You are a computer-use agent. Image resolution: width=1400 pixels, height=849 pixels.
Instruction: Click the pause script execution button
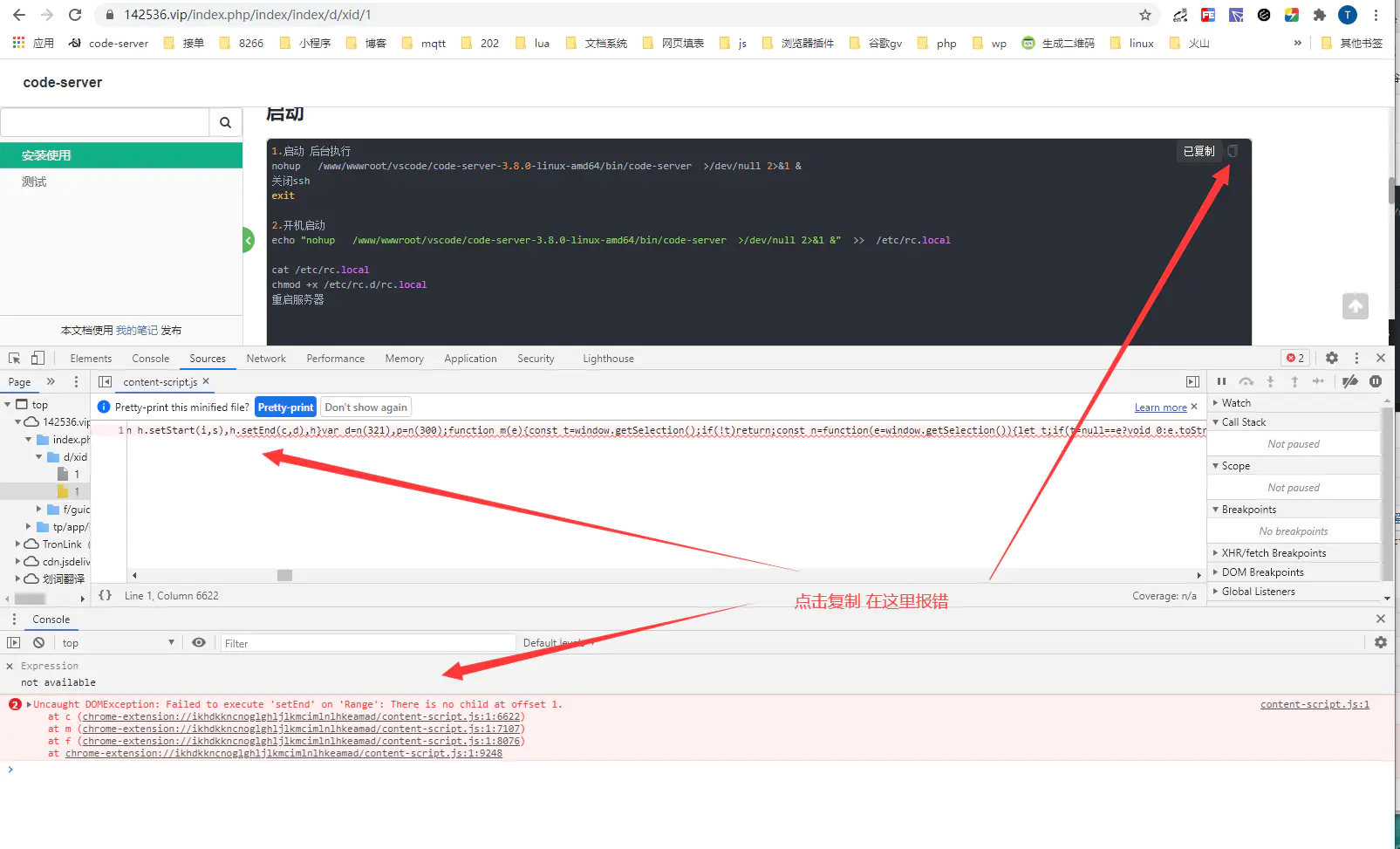[1221, 381]
